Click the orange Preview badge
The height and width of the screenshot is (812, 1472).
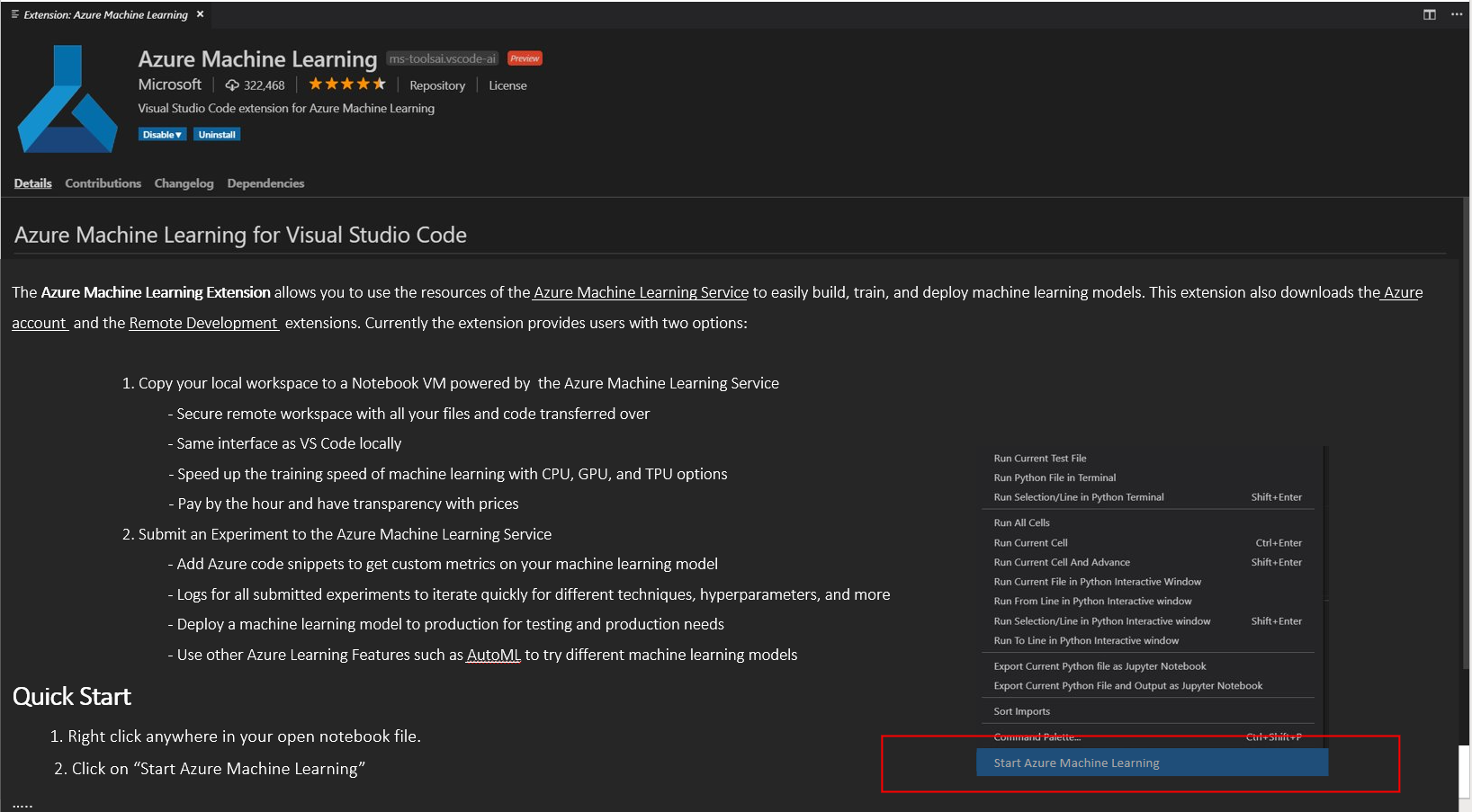pyautogui.click(x=524, y=58)
